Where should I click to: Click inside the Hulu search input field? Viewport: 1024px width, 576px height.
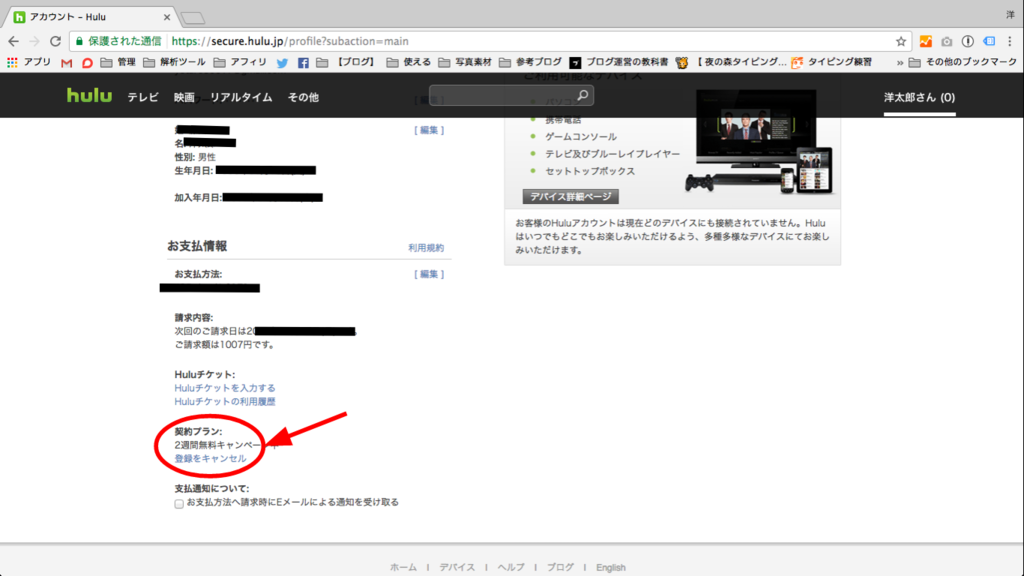(505, 94)
